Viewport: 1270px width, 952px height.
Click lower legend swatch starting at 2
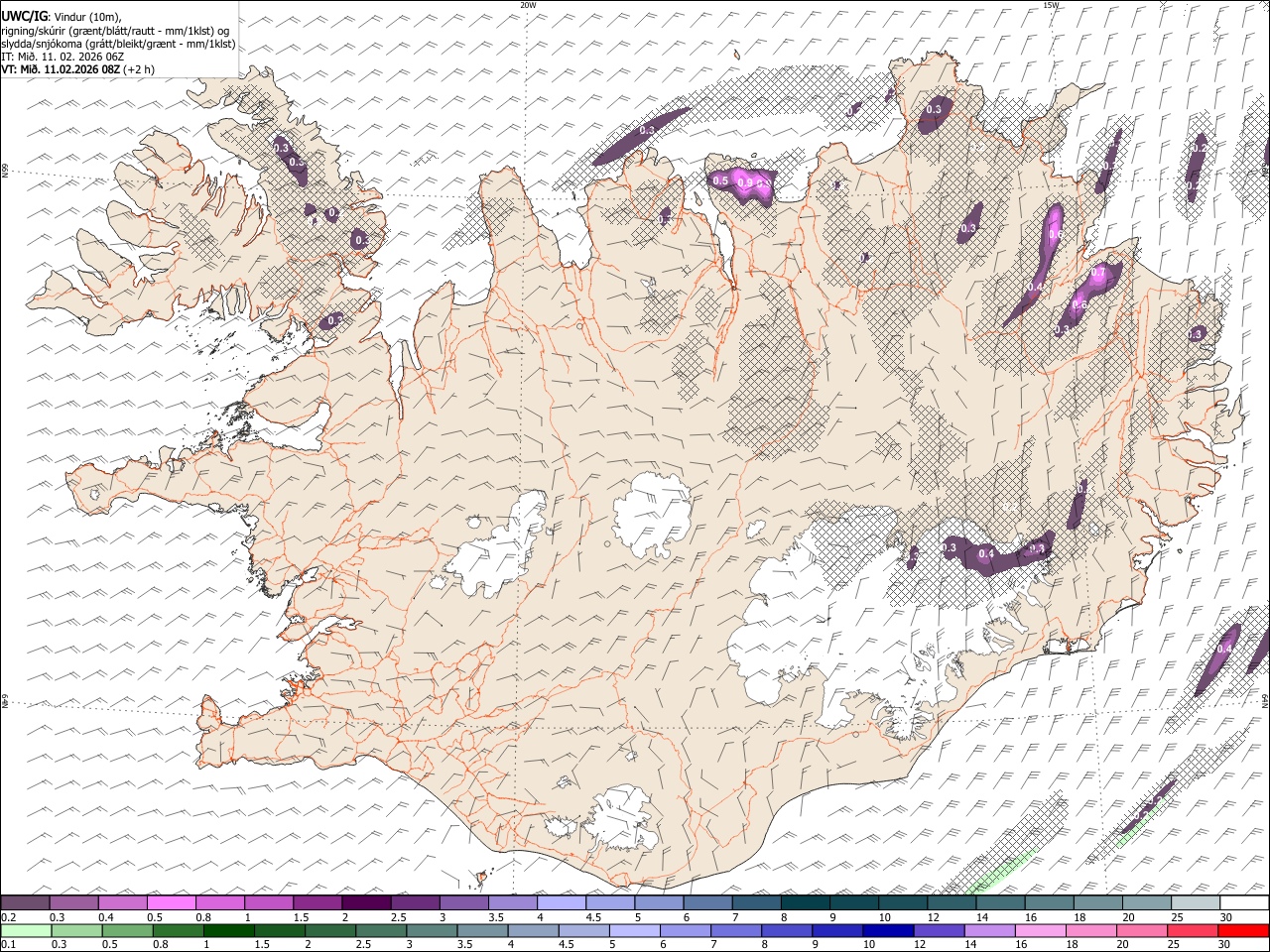330,930
